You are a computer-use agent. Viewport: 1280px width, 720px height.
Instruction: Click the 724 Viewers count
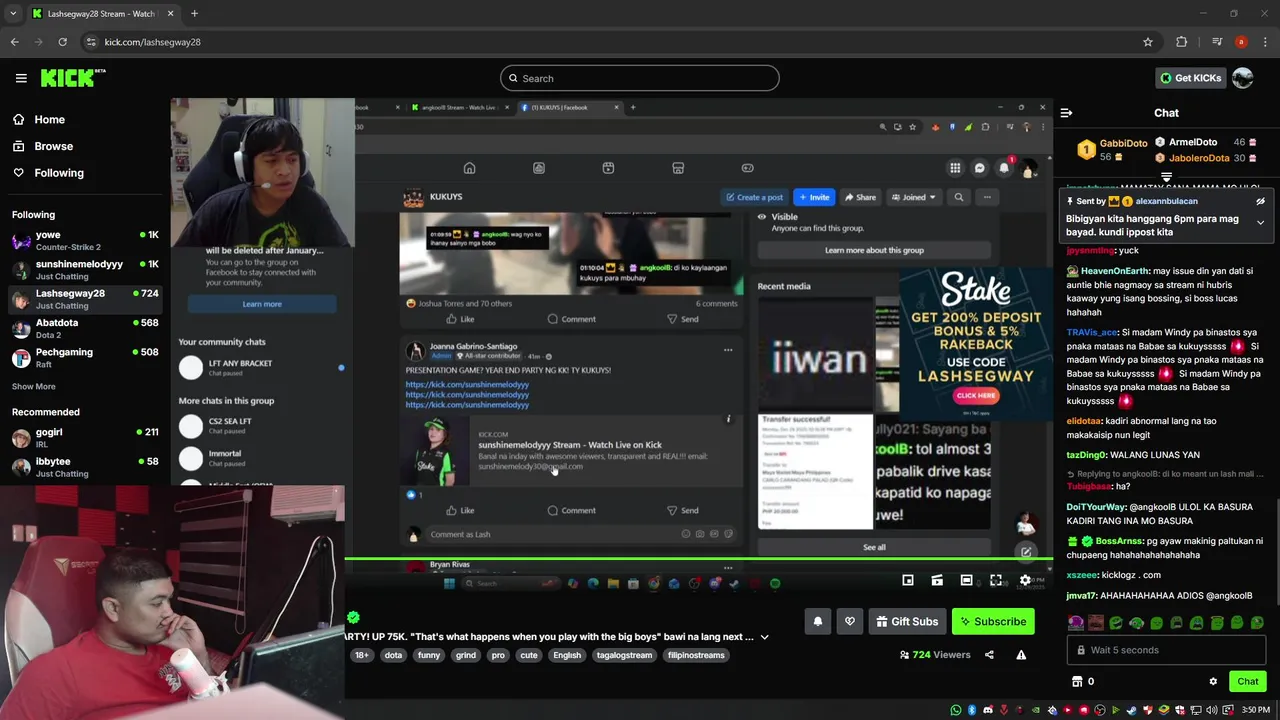[935, 655]
